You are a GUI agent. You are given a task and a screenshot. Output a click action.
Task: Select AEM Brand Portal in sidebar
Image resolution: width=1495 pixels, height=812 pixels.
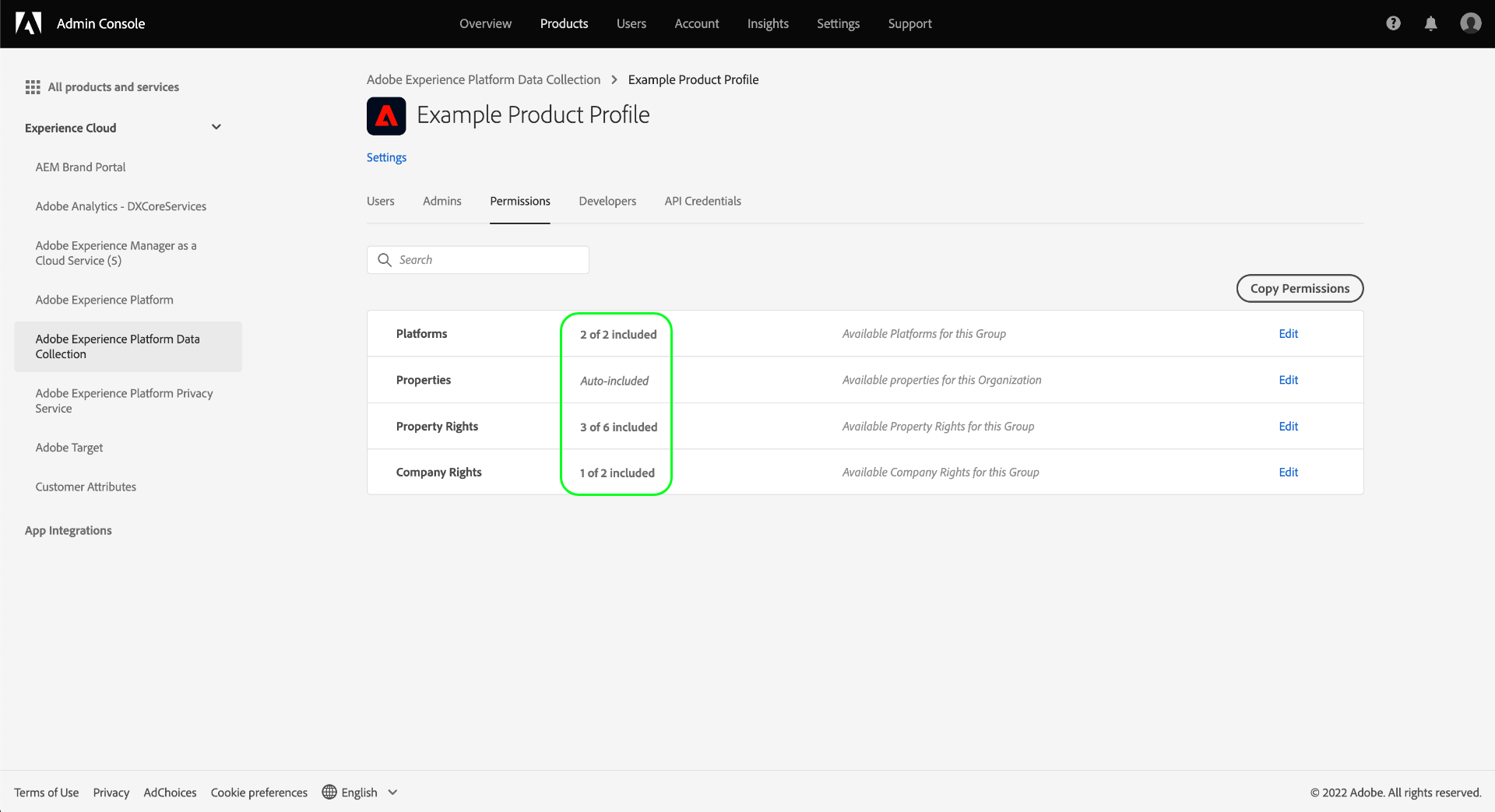point(80,167)
